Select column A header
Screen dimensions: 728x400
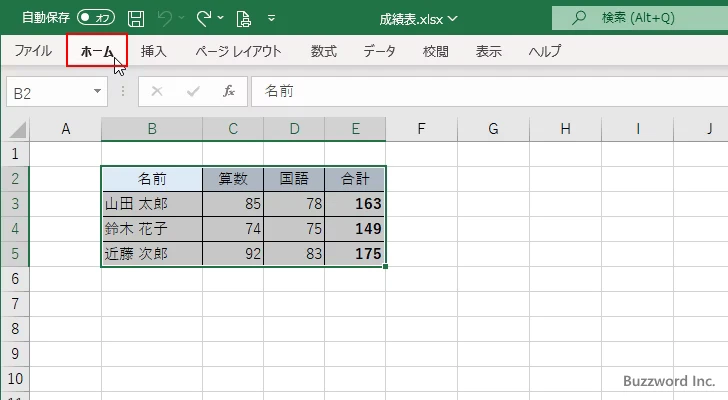coord(65,129)
